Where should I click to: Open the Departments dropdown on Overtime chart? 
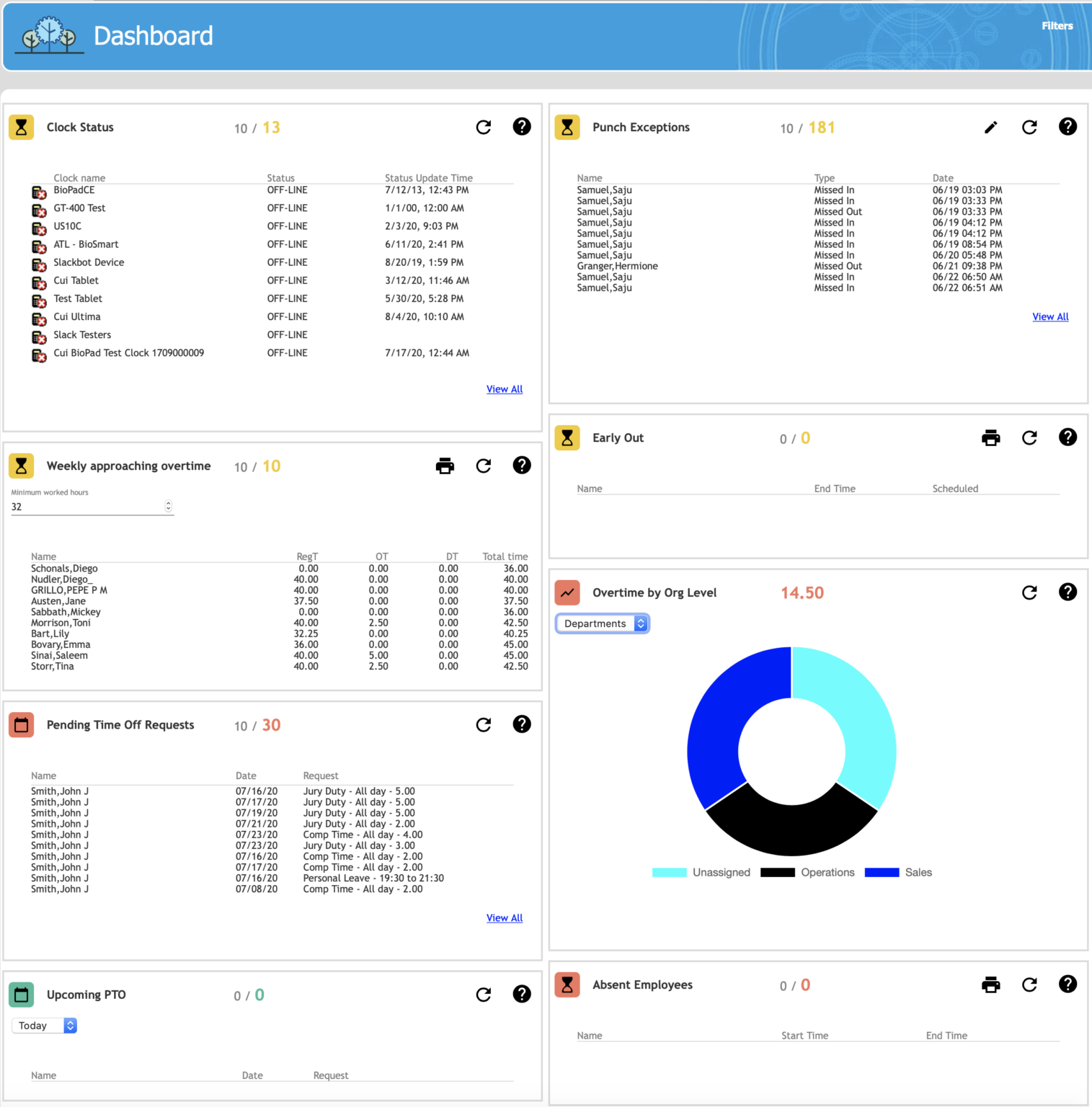click(602, 623)
